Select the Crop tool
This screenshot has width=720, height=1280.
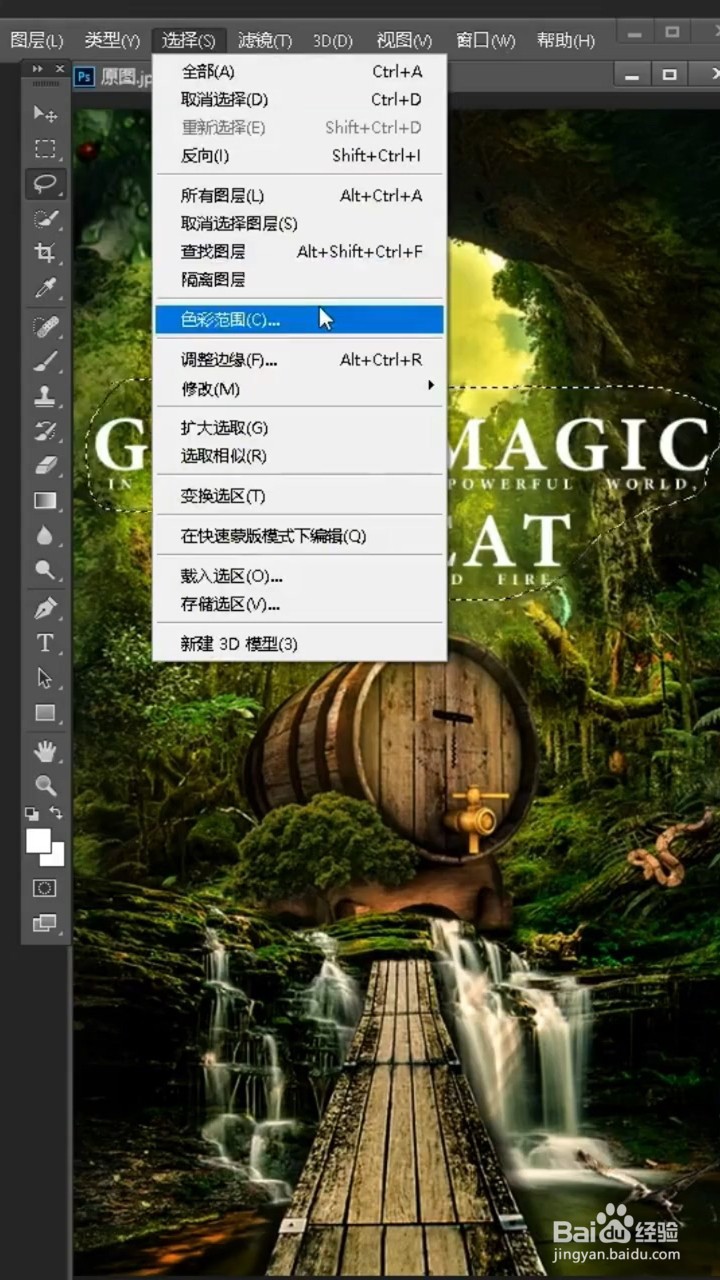(45, 253)
